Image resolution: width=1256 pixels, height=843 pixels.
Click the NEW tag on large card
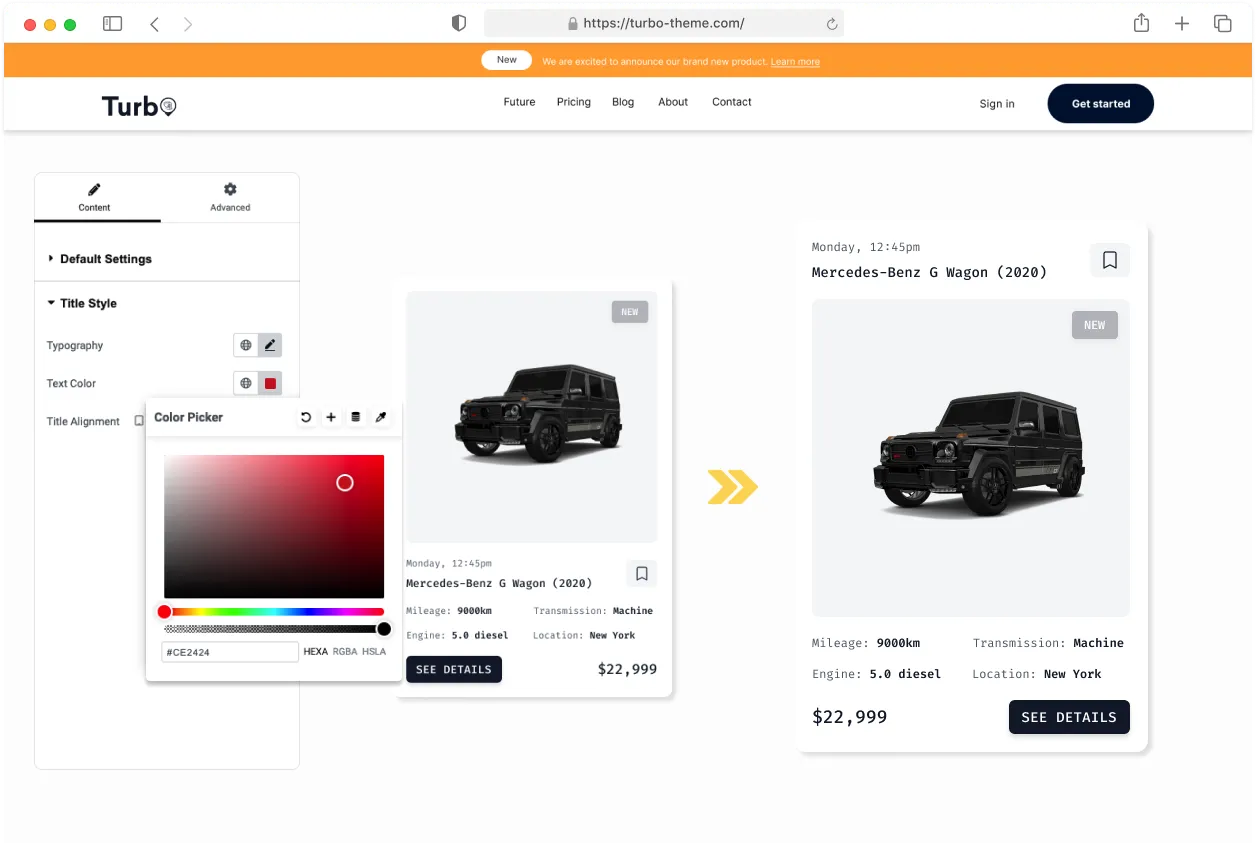pos(1095,325)
